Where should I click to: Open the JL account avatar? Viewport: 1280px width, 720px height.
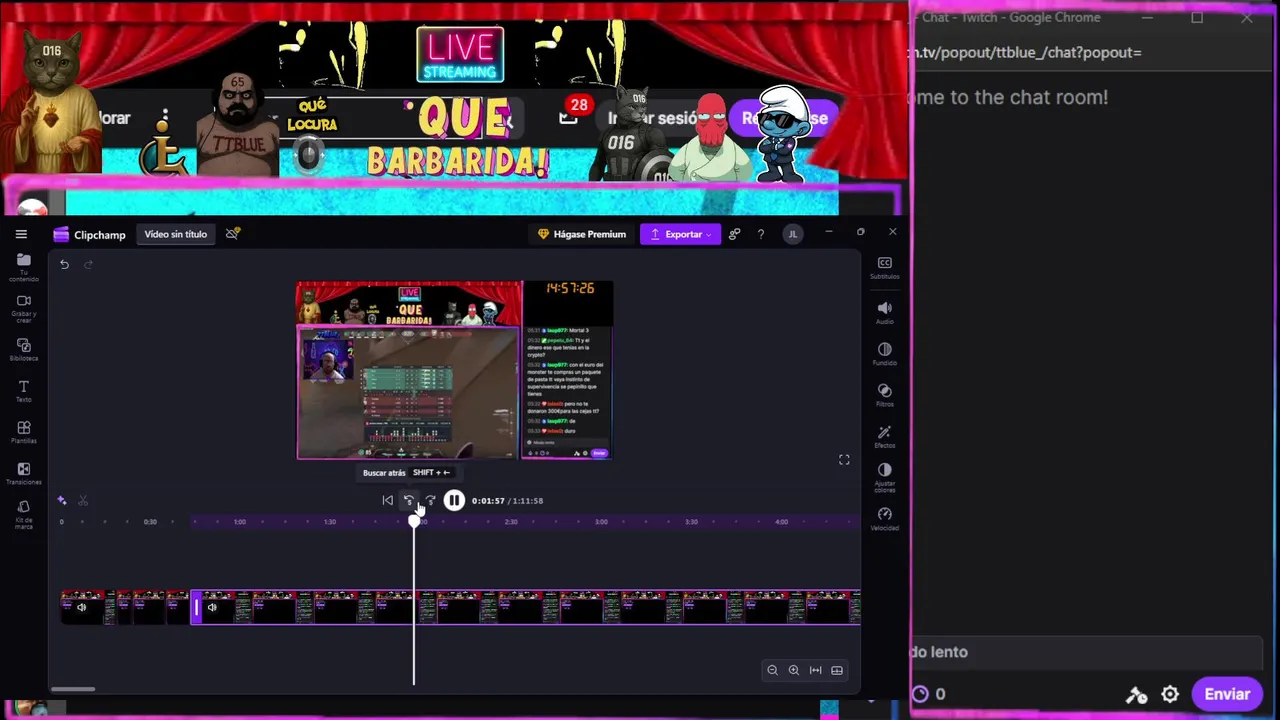[792, 234]
